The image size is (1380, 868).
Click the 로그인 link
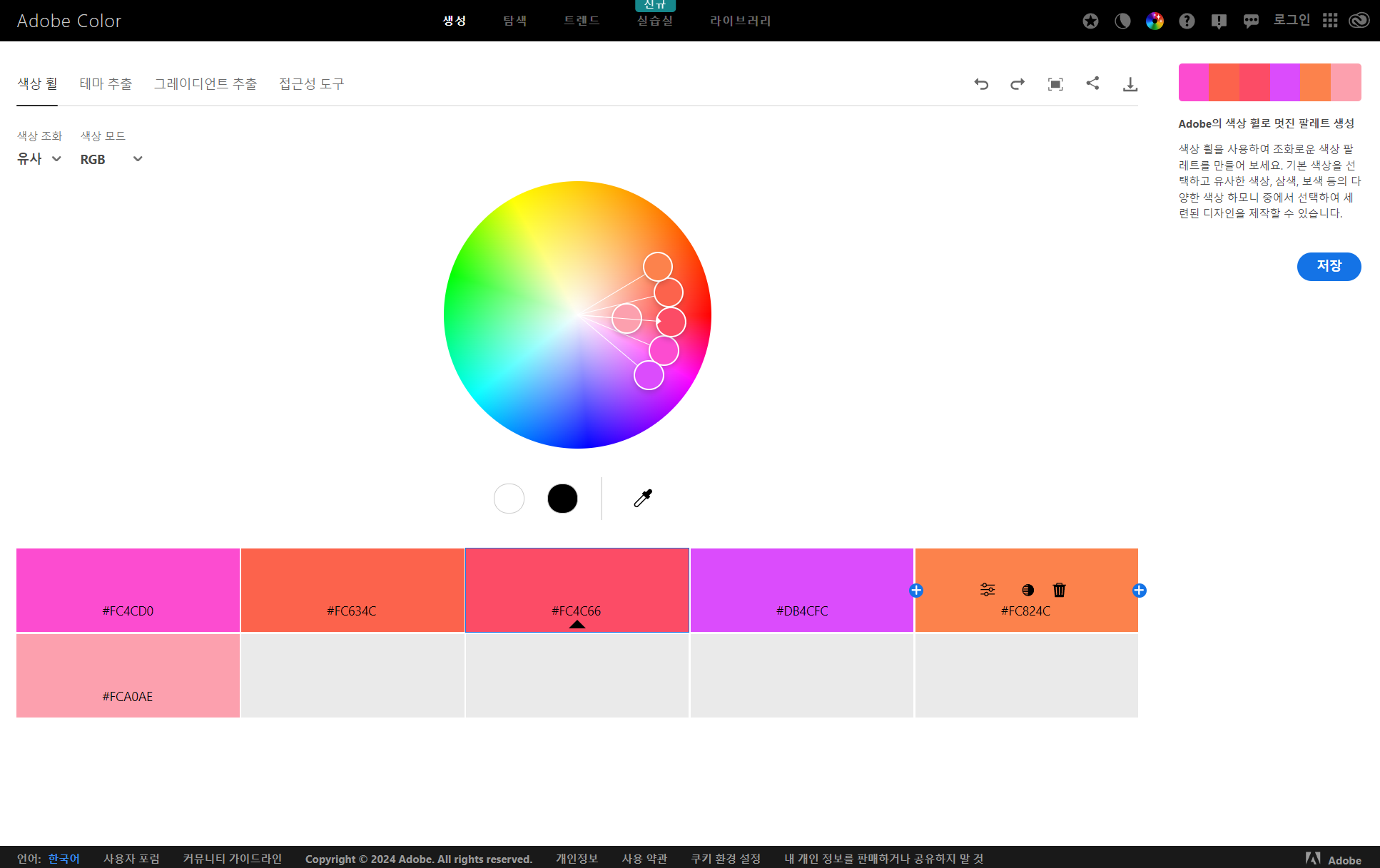1292,20
